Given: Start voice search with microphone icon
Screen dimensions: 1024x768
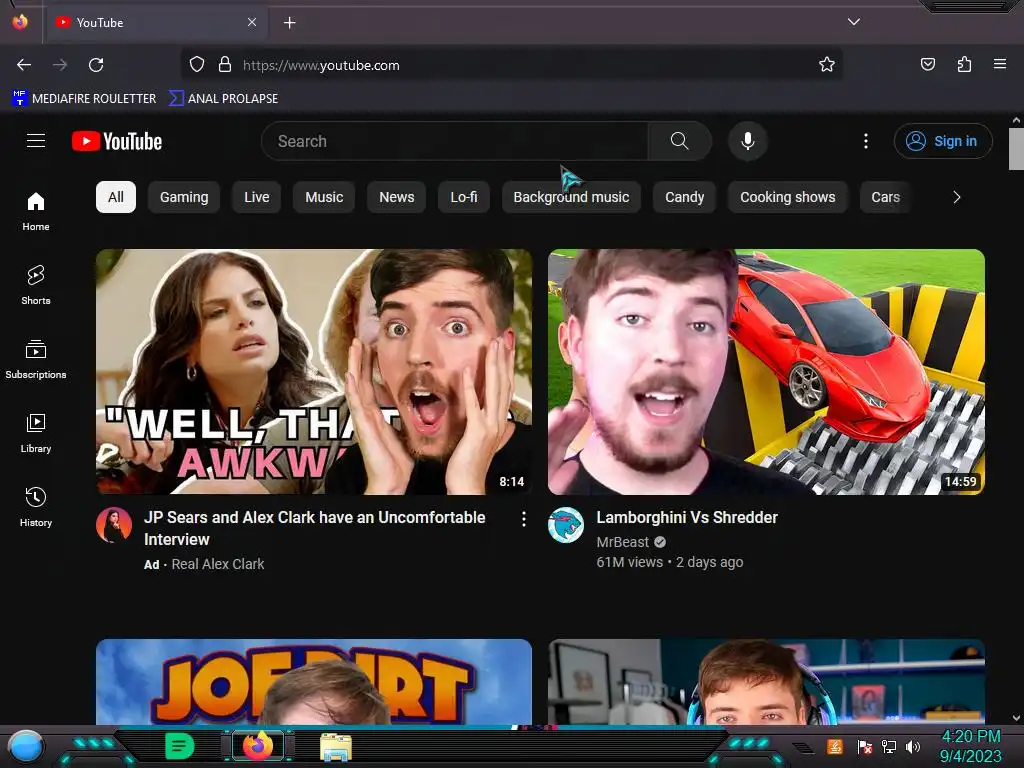Looking at the screenshot, I should 748,141.
